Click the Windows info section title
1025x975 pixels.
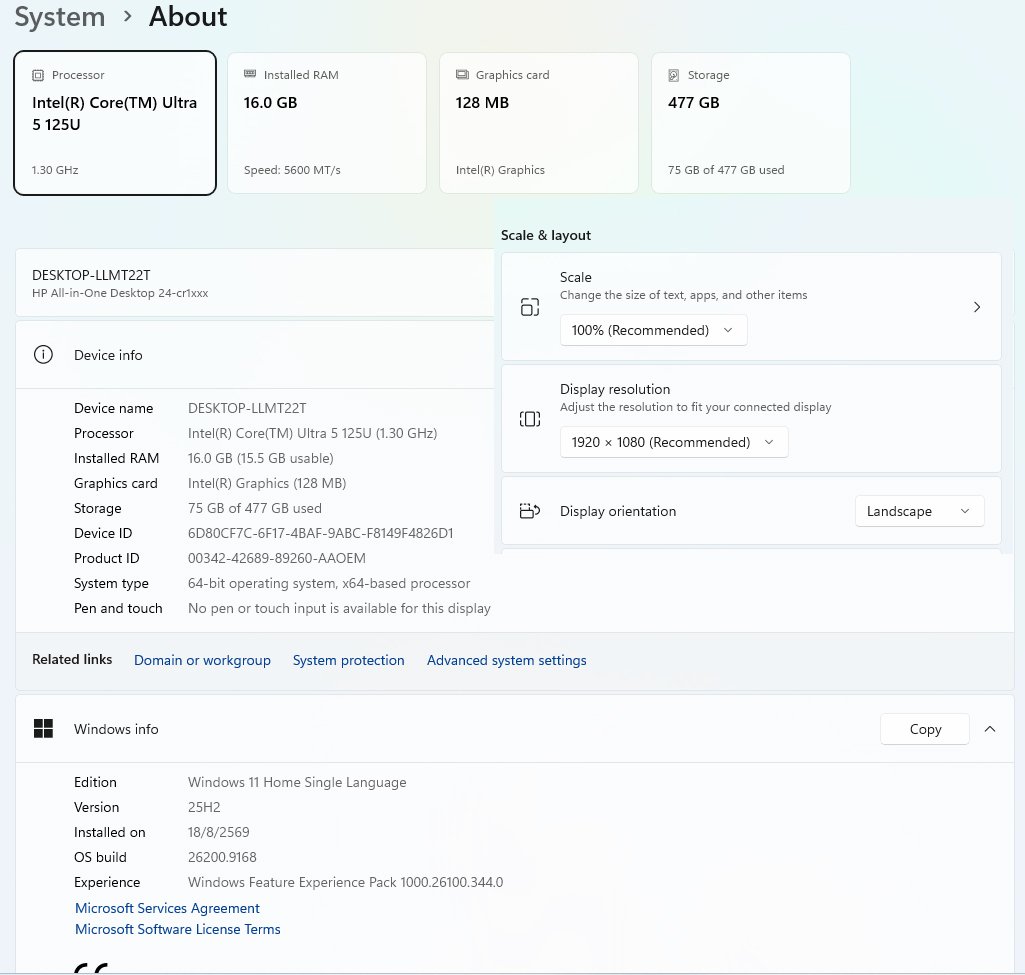116,729
